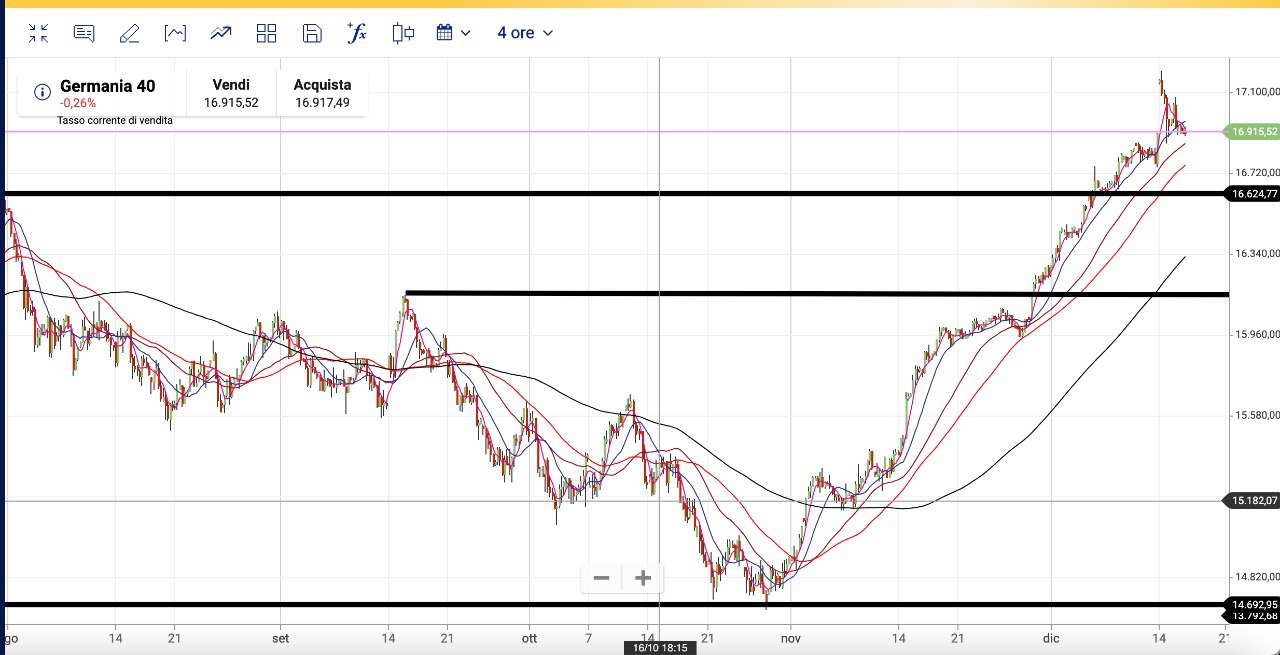
Task: Zoom out chart with minus button
Action: (x=601, y=578)
